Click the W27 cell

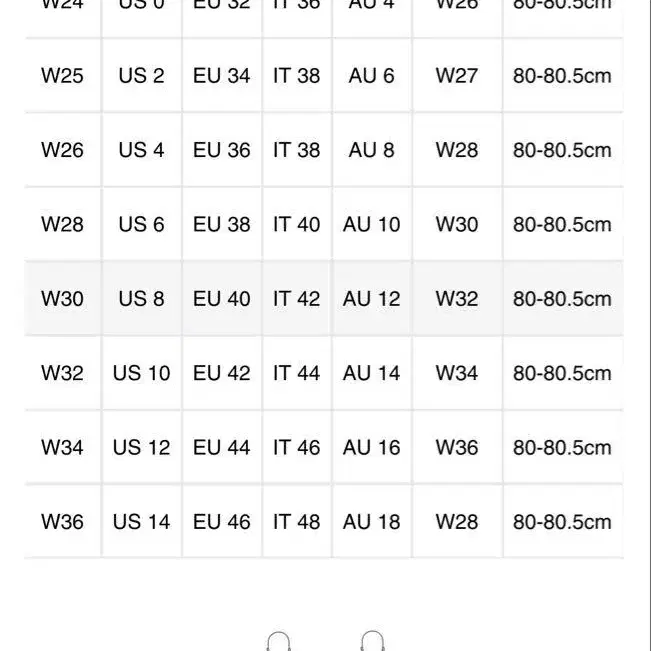point(457,76)
